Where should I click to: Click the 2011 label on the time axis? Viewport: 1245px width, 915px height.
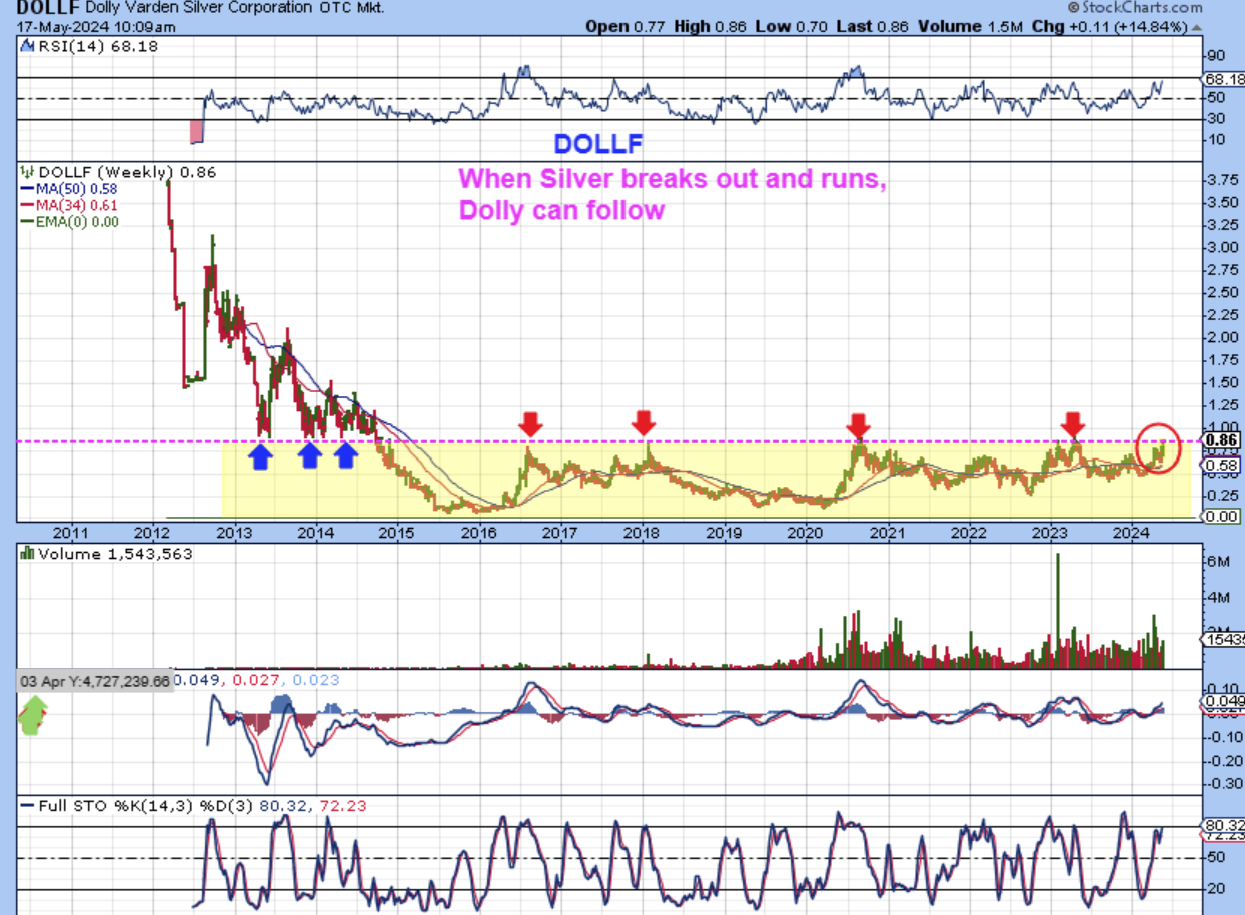pos(70,532)
